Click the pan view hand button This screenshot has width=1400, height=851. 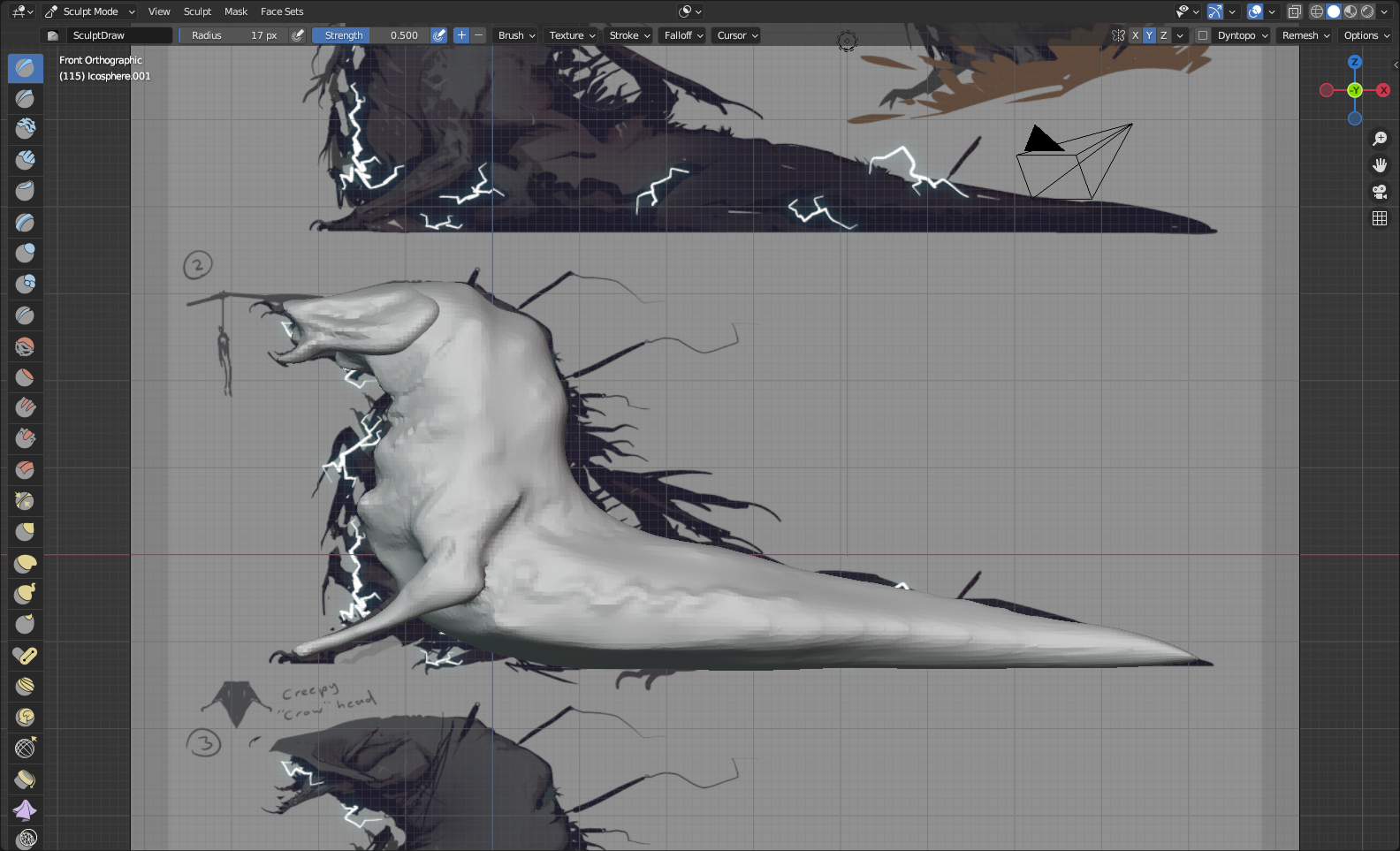point(1380,165)
